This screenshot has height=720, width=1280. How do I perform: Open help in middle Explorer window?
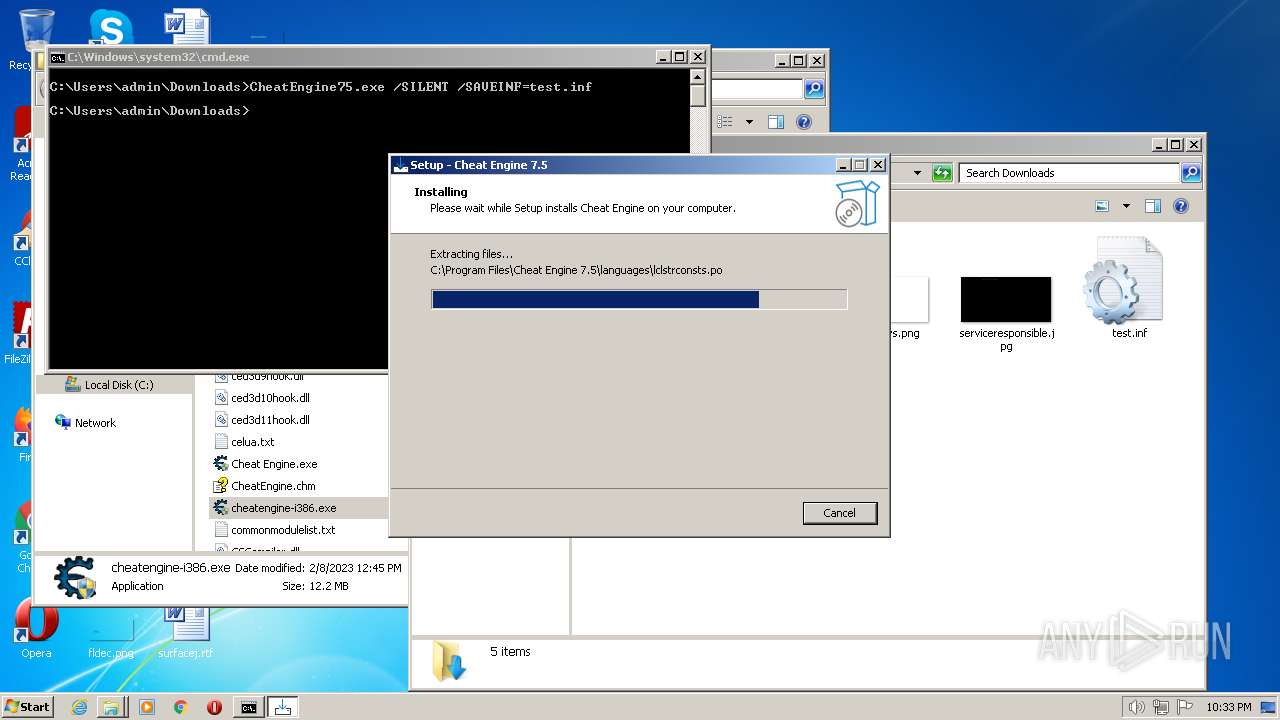coord(803,122)
